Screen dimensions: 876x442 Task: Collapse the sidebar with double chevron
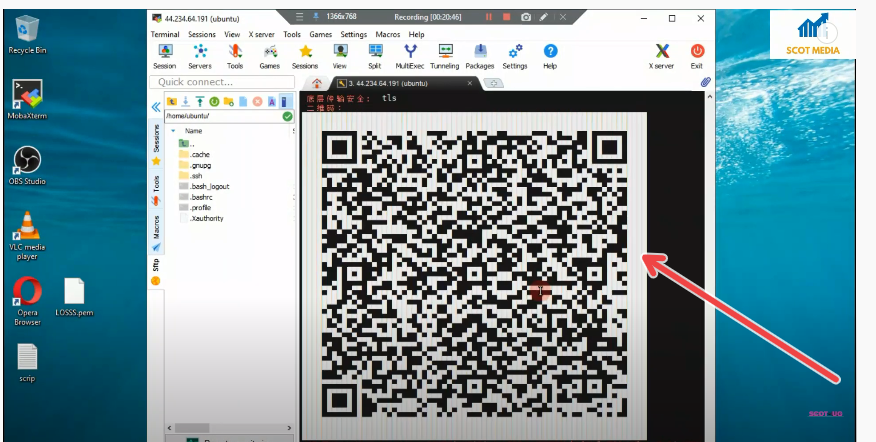[156, 107]
